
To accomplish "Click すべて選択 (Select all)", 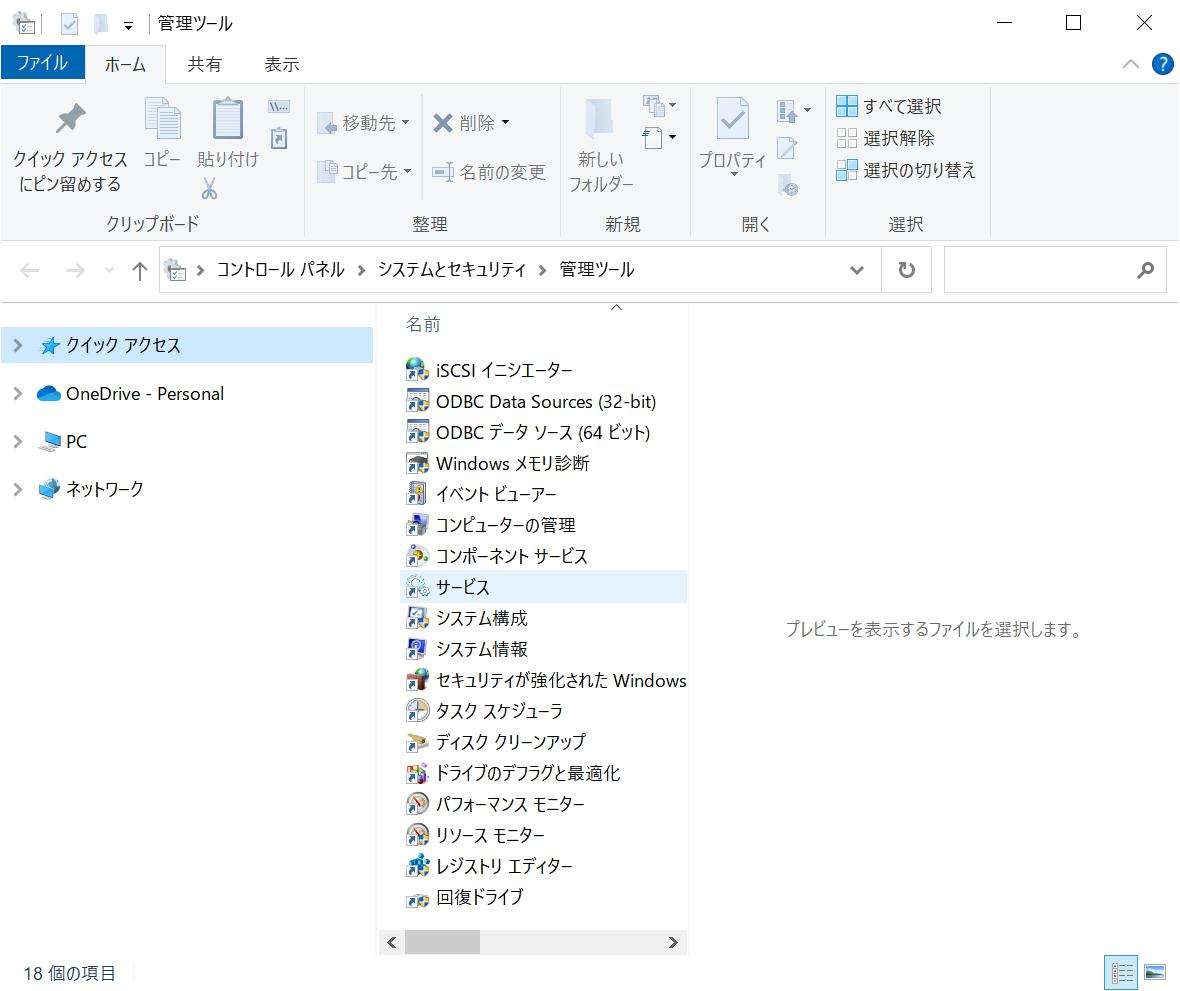I will coord(889,106).
